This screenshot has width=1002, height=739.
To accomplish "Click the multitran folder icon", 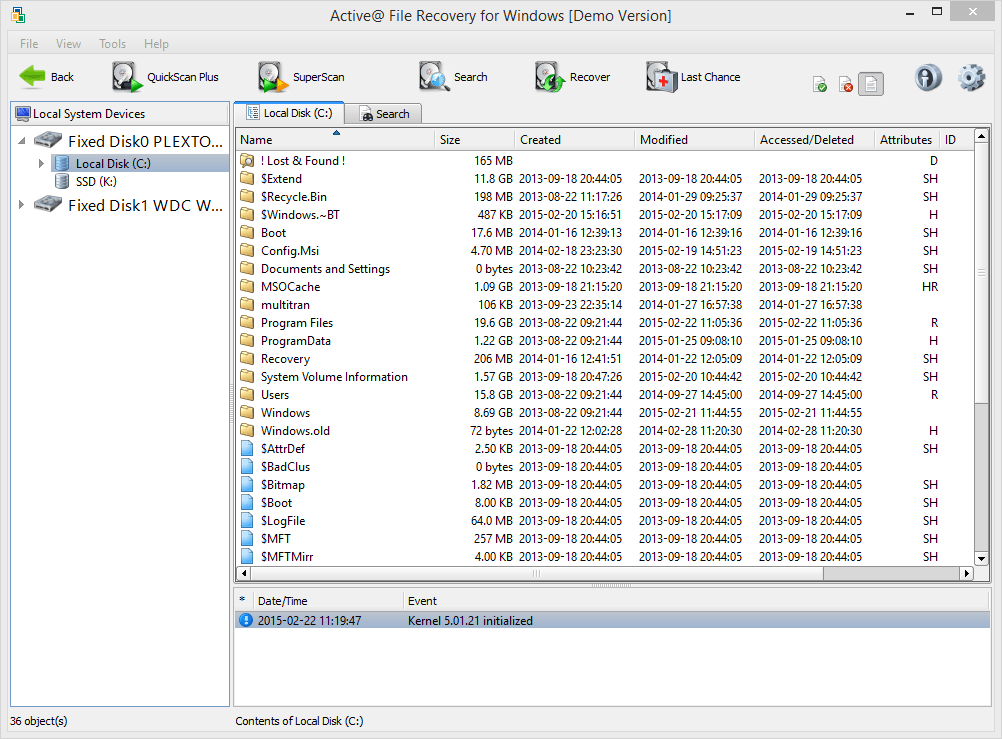I will 247,304.
